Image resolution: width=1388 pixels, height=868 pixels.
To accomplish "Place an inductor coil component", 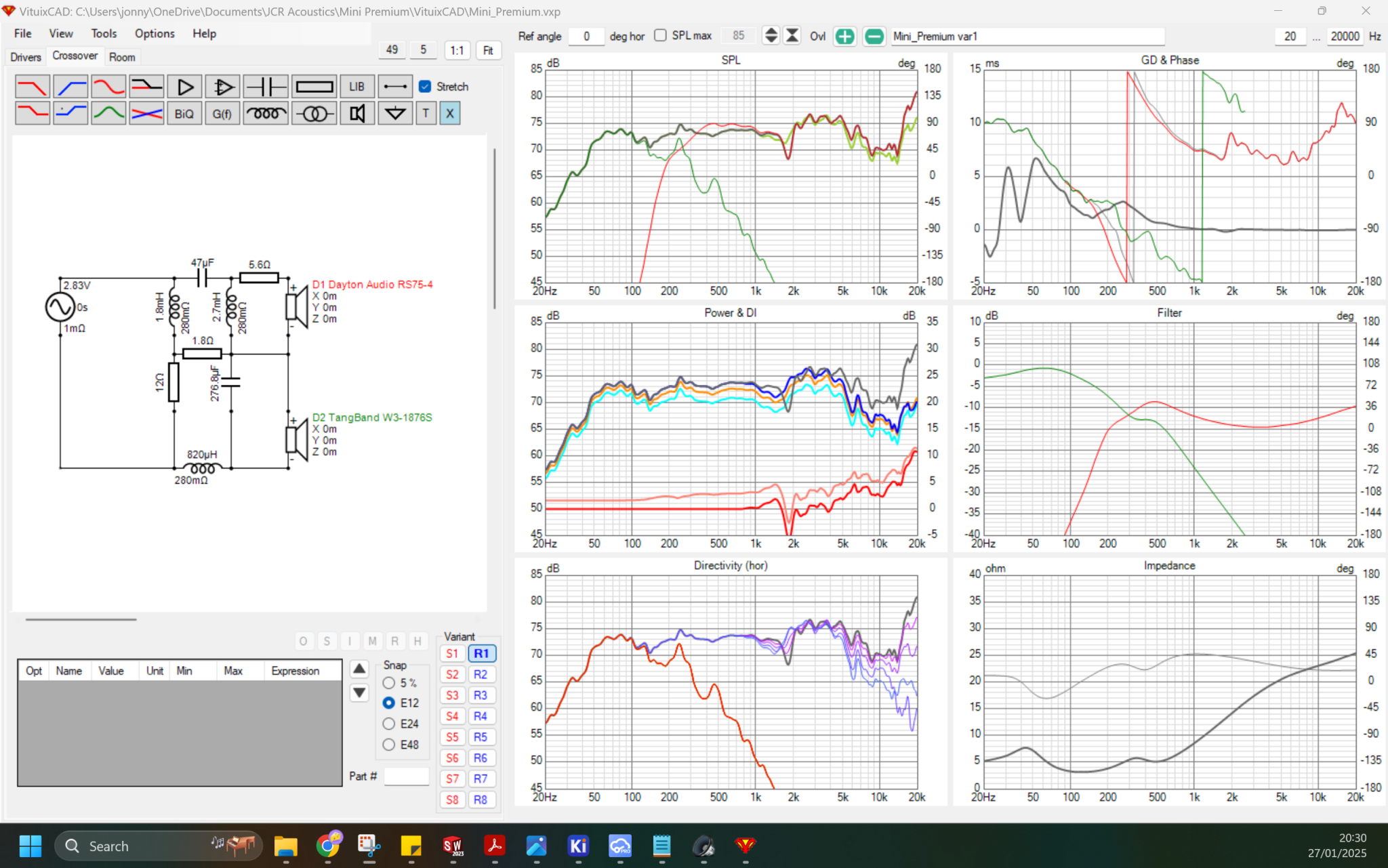I will click(x=266, y=113).
